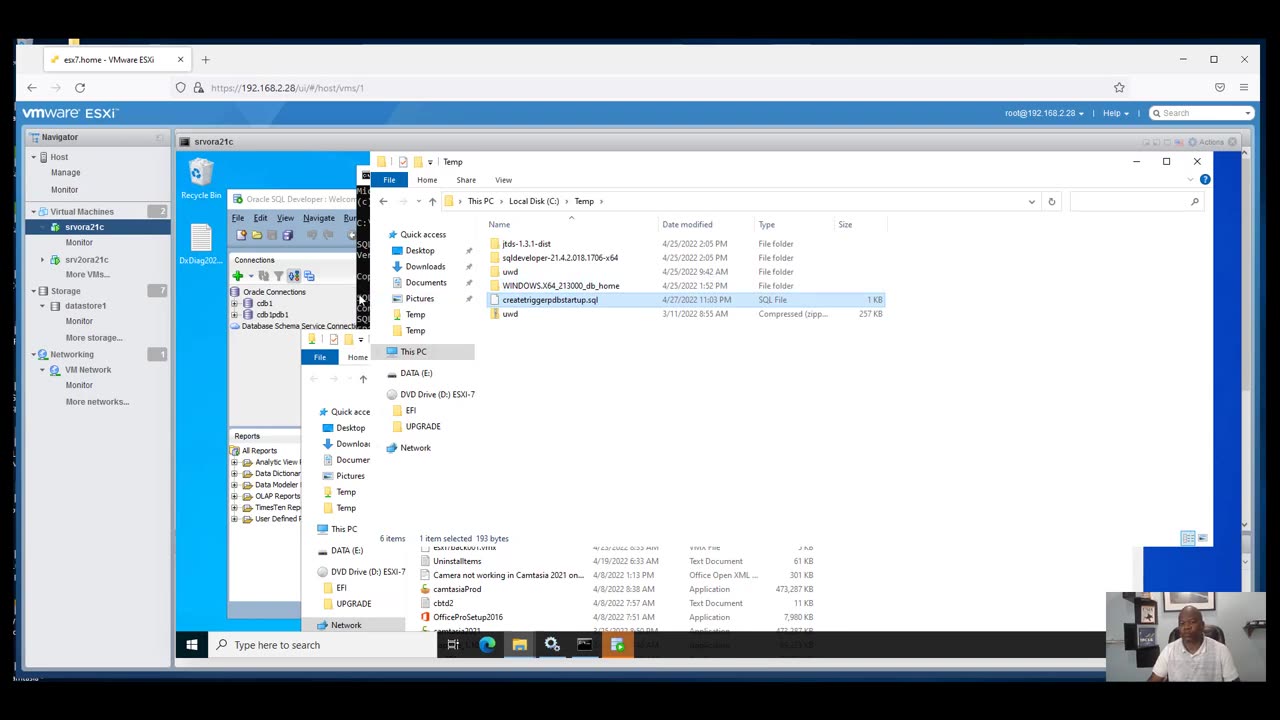Collapse the Storage tree node
1280x720 pixels.
click(33, 291)
